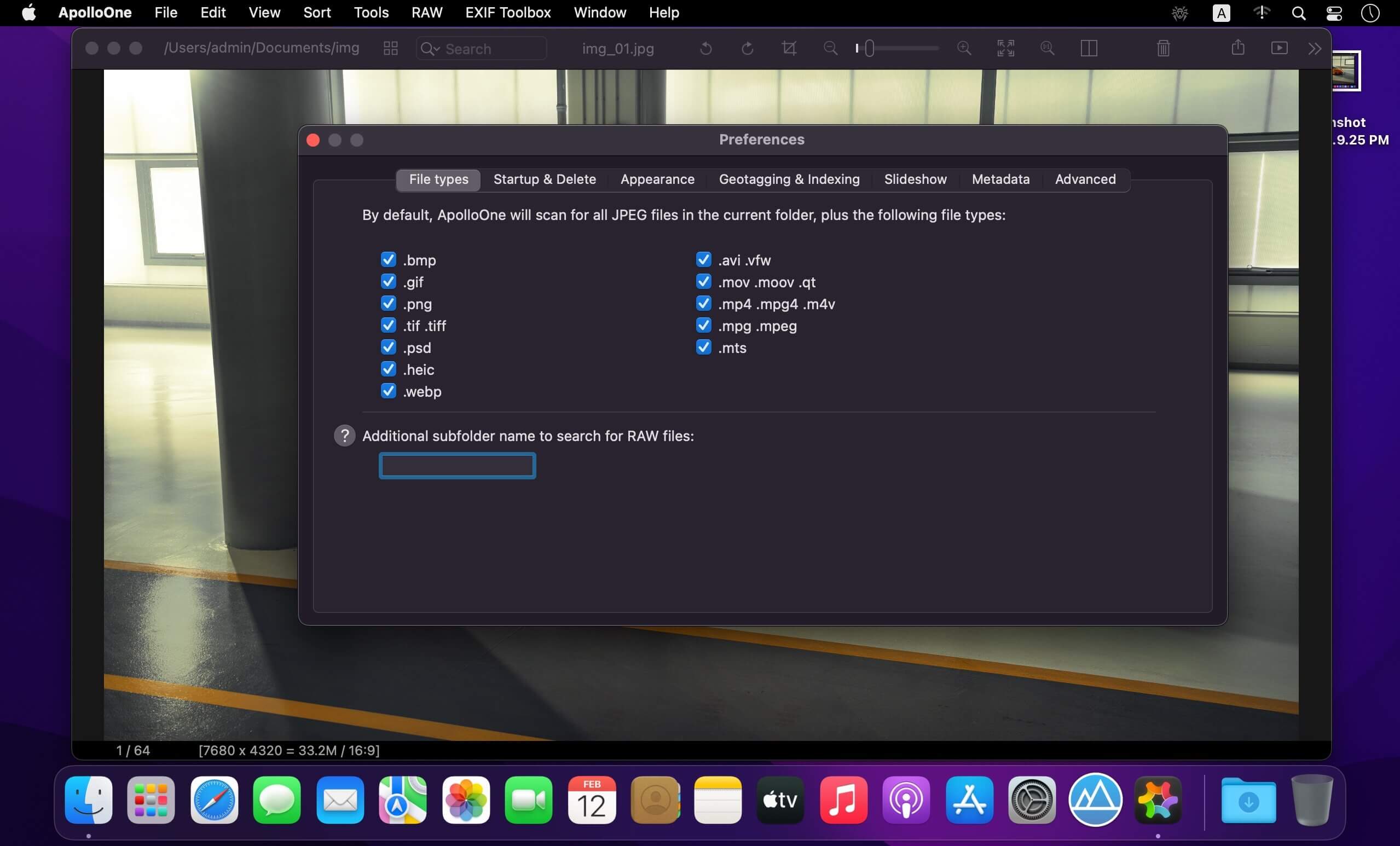Image resolution: width=1400 pixels, height=846 pixels.
Task: Open the search options magnifier dropdown
Action: 430,49
